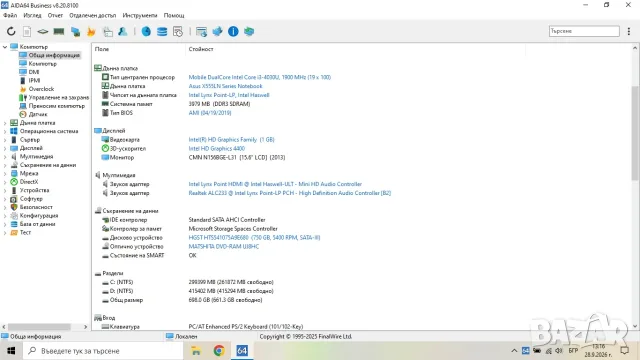640x360 pixels.
Task: Select Конфигурация tree item
Action: point(39,216)
